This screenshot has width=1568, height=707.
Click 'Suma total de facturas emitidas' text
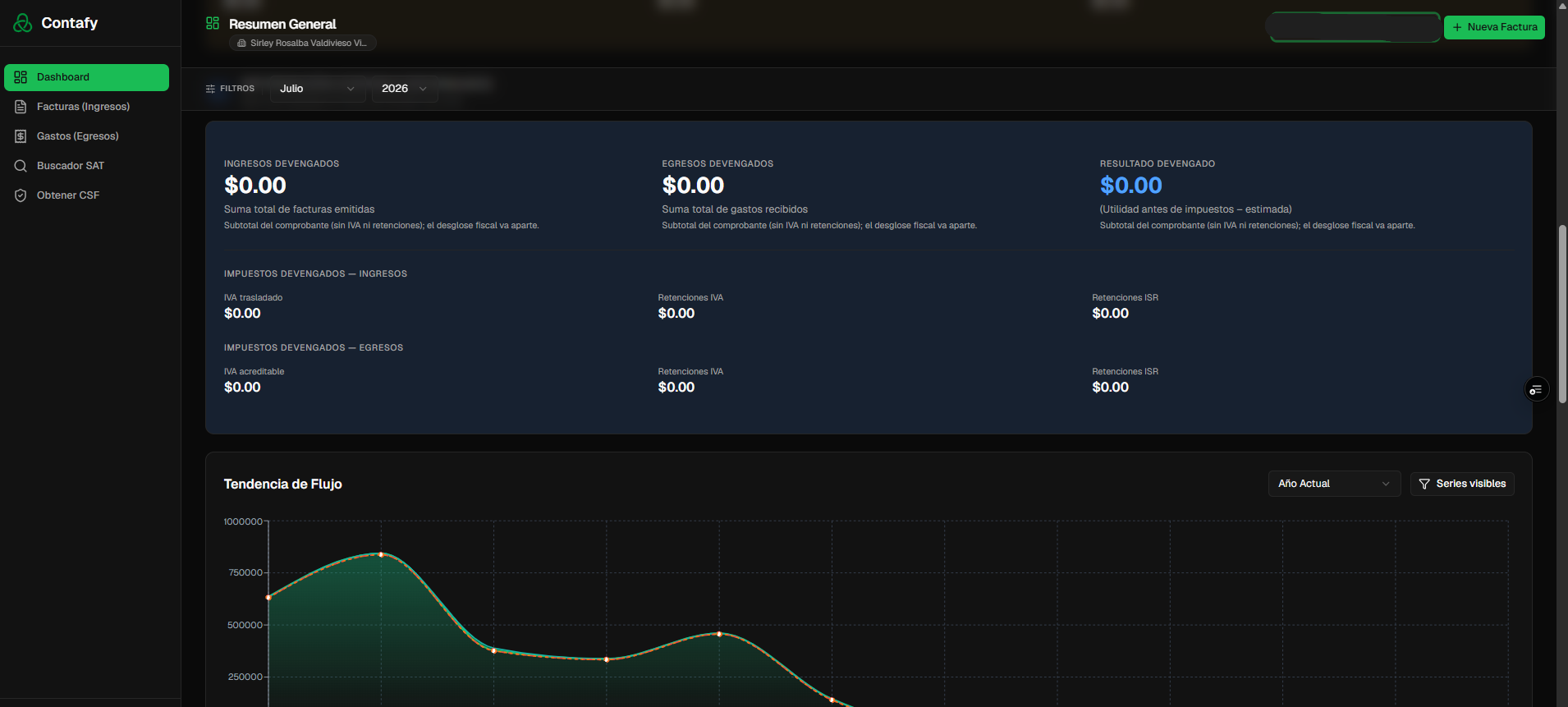pyautogui.click(x=299, y=209)
